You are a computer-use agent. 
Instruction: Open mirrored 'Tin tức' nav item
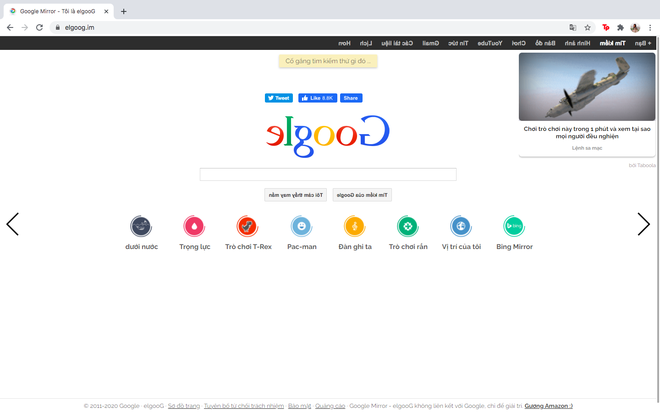(x=458, y=43)
